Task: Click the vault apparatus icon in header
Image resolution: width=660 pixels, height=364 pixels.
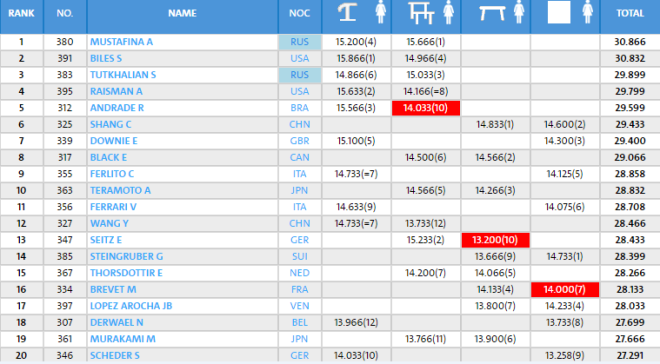Action: click(x=347, y=12)
